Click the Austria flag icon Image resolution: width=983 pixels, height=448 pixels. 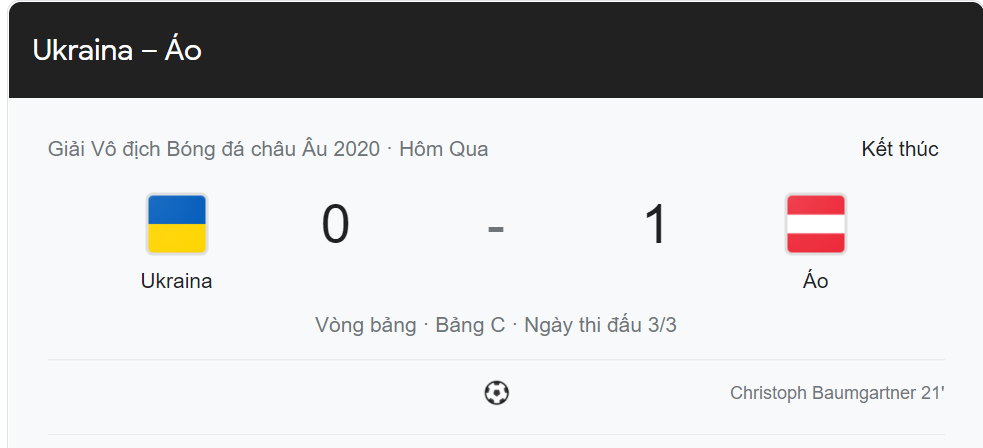[816, 224]
